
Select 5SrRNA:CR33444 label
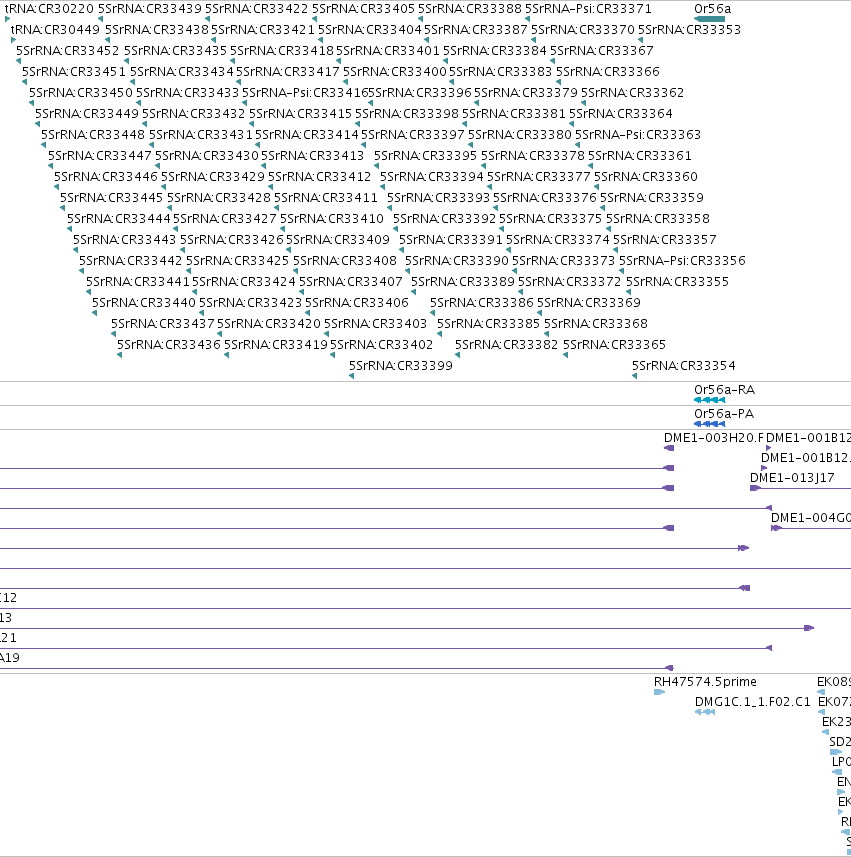tap(119, 219)
